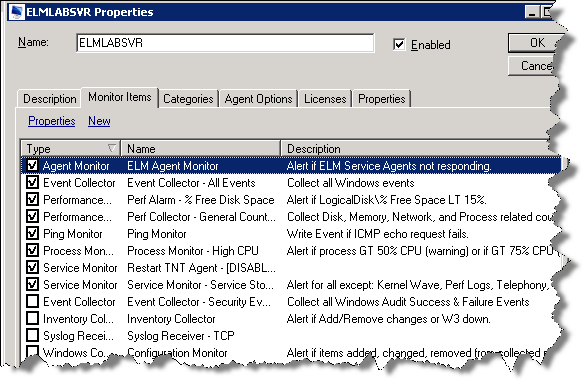Uncheck Process Monitor - High CPU checkbox
This screenshot has width=583, height=381.
pos(32,251)
